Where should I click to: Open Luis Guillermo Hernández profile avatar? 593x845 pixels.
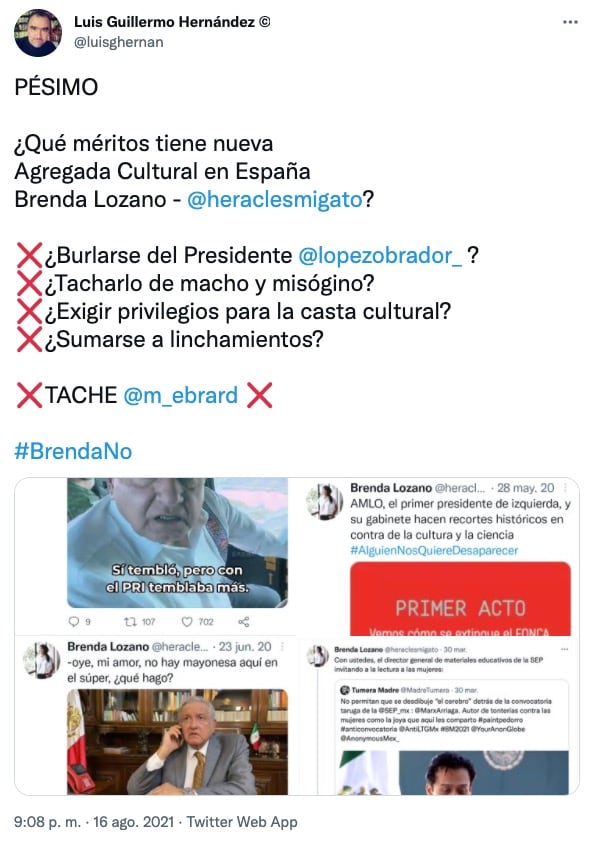point(38,33)
